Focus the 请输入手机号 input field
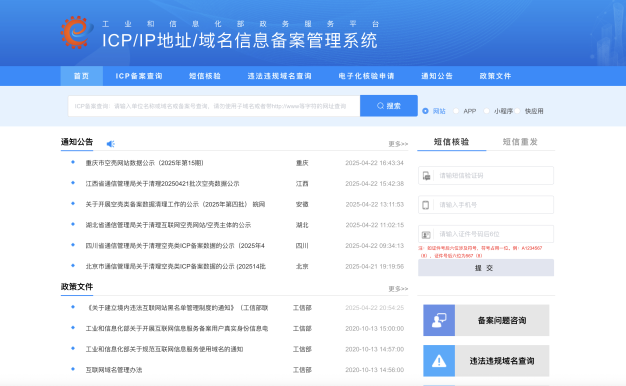The image size is (626, 386). (x=486, y=205)
